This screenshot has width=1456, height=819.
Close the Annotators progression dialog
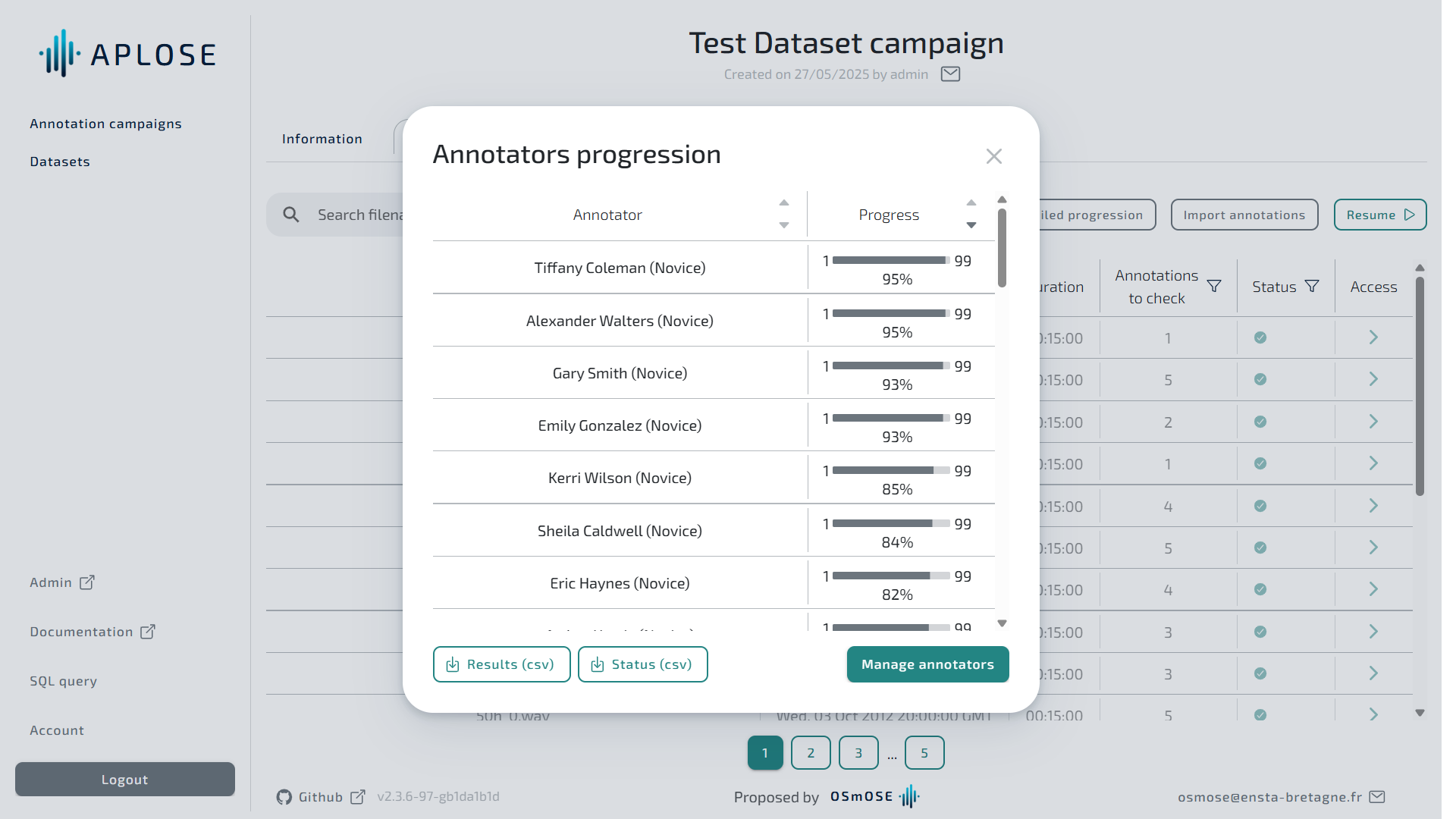[x=993, y=156]
